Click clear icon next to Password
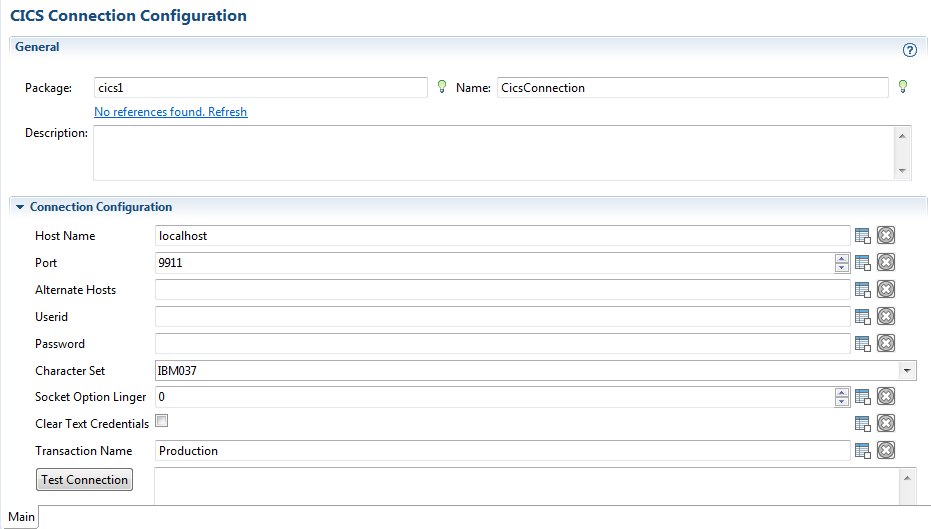 (886, 343)
